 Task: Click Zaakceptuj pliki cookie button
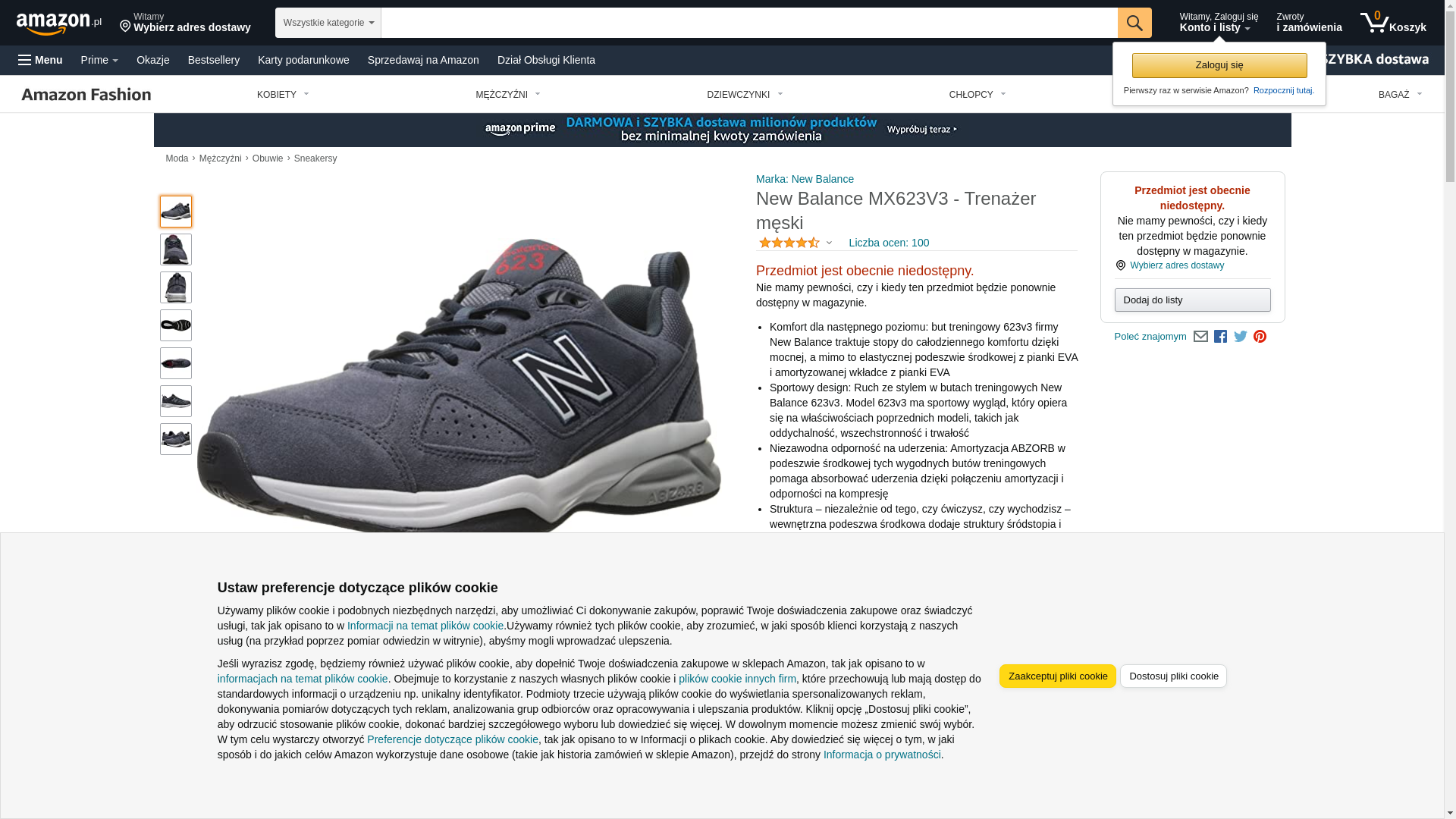coord(1058,676)
